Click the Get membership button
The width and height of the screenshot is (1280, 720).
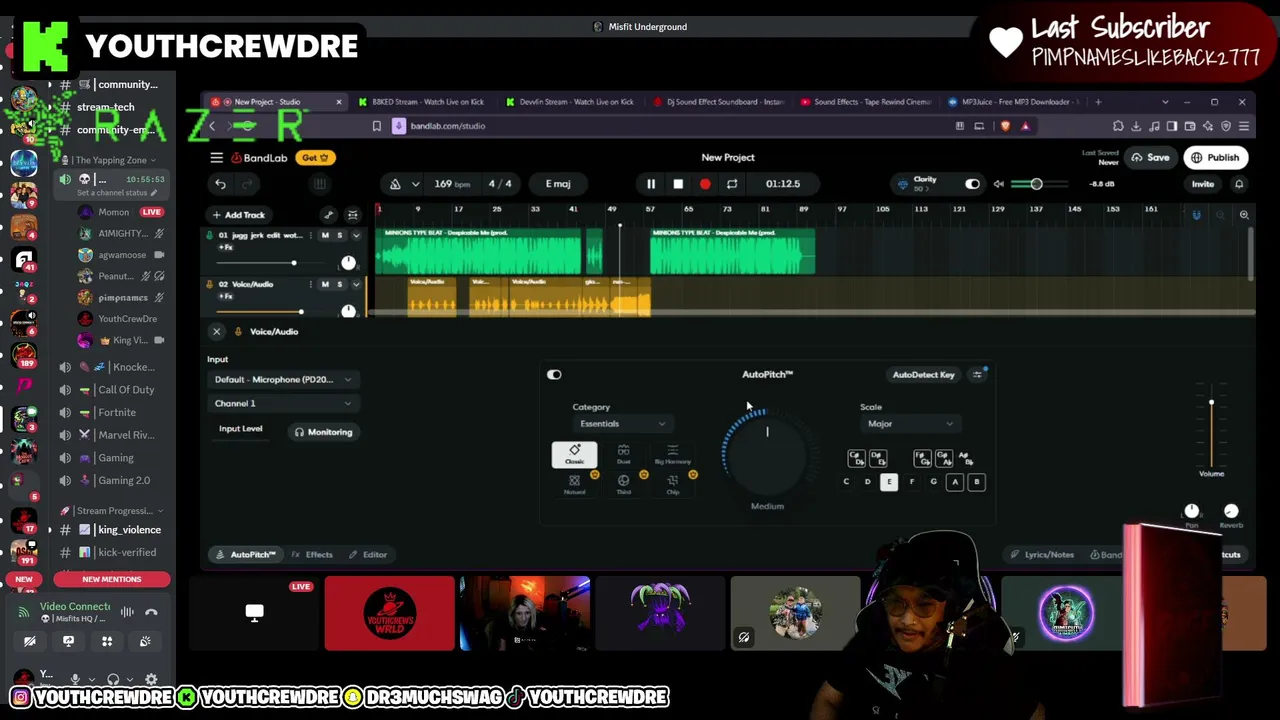[316, 158]
